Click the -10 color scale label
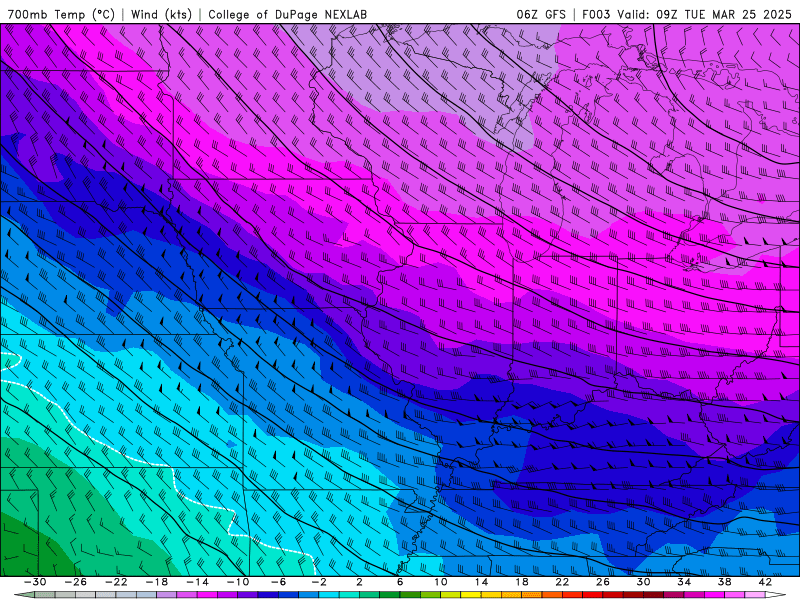Screen dimensions: 800x600 (x=237, y=582)
